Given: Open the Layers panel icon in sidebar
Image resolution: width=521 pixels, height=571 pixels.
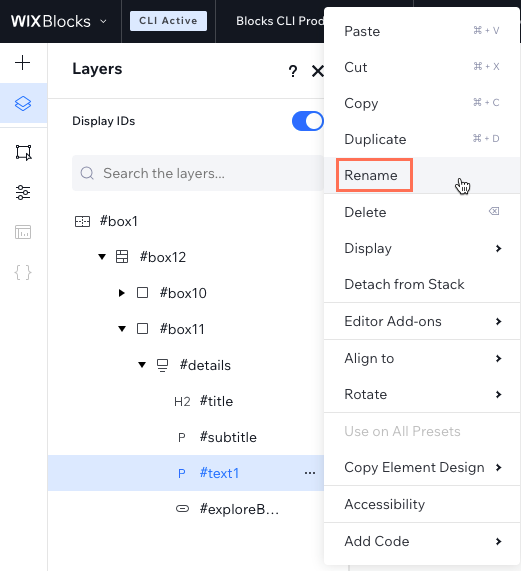Looking at the screenshot, I should pyautogui.click(x=23, y=103).
